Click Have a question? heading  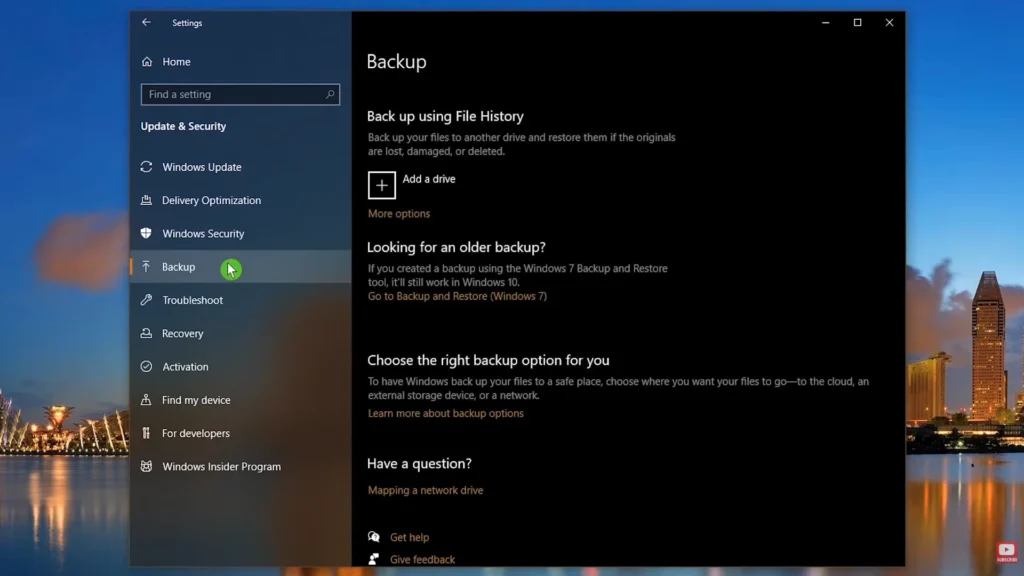tap(419, 464)
